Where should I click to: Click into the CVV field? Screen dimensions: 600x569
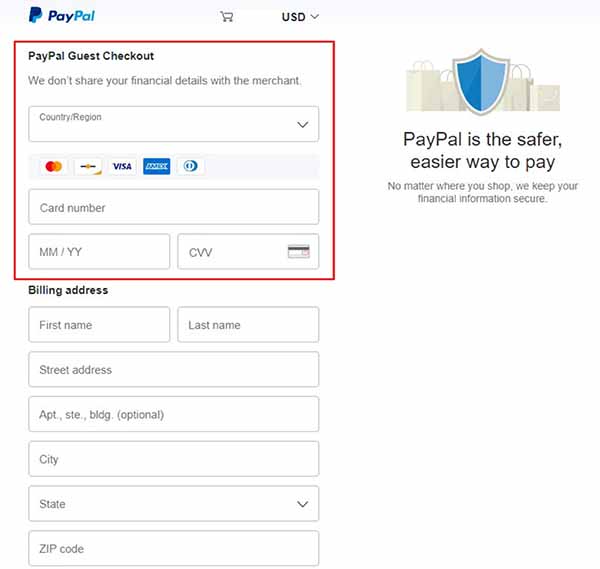click(x=248, y=251)
